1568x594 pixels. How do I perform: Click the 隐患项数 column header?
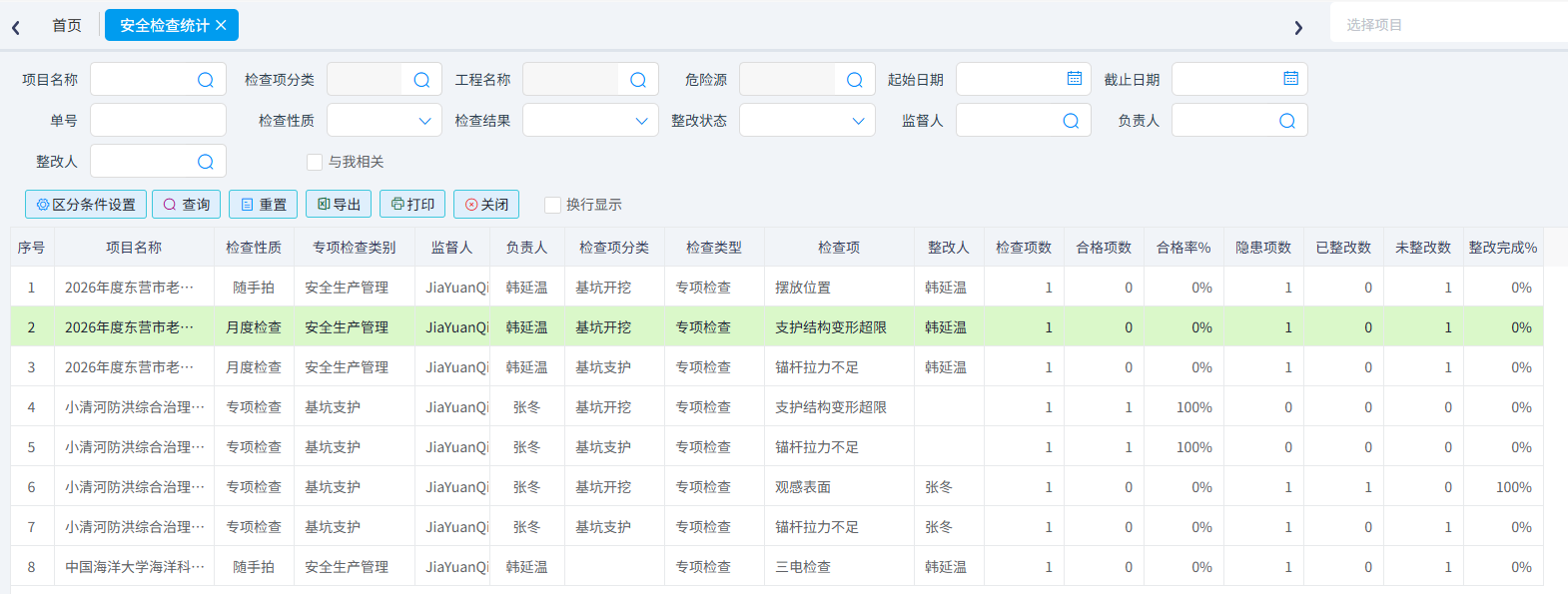[1263, 248]
